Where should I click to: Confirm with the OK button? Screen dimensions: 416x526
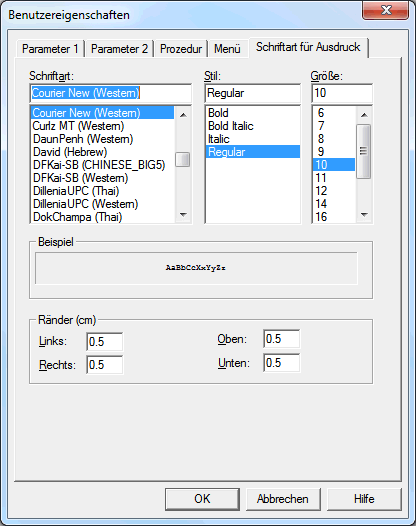202,499
